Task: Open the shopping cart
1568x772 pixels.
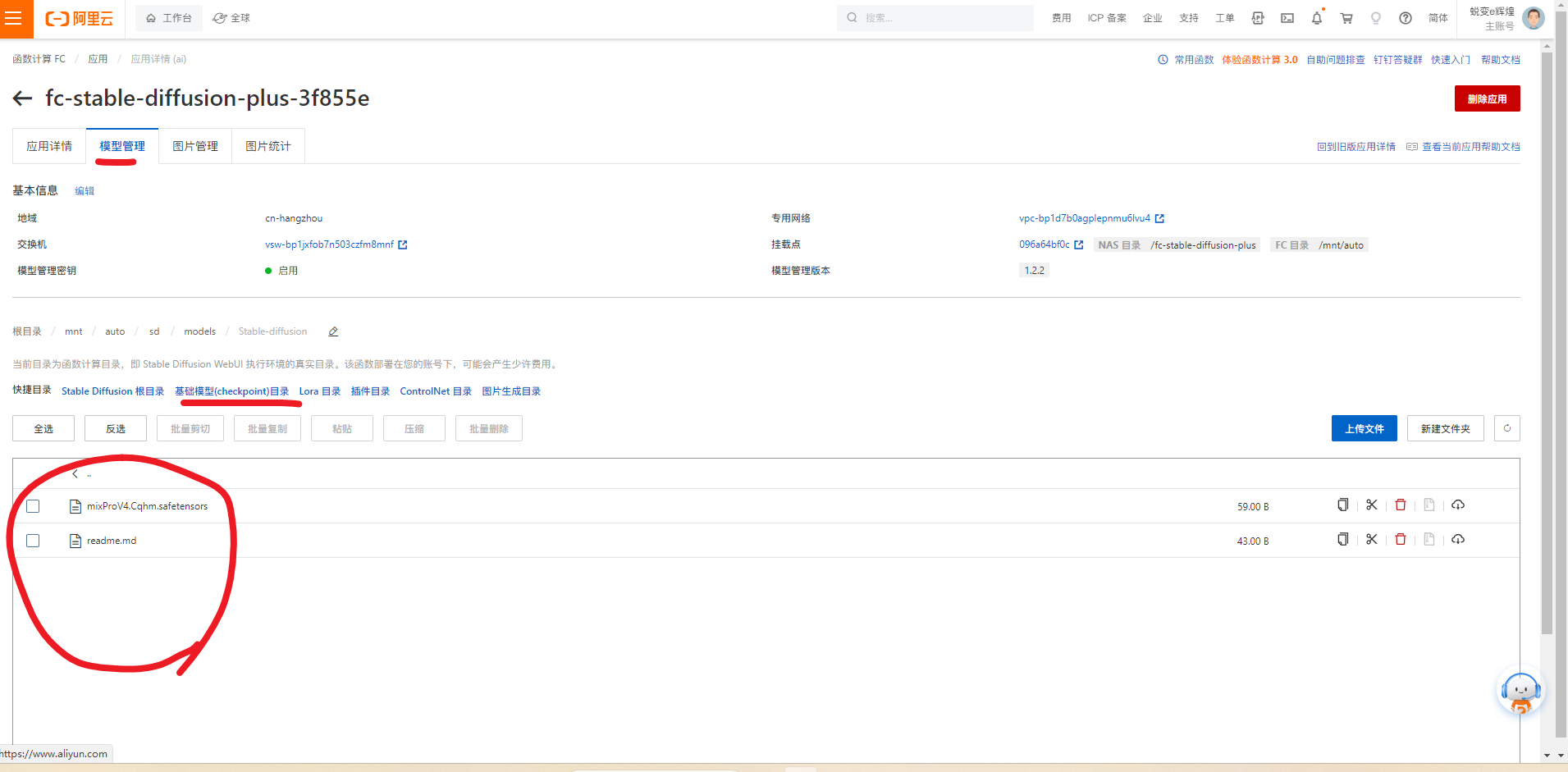Action: (1346, 18)
